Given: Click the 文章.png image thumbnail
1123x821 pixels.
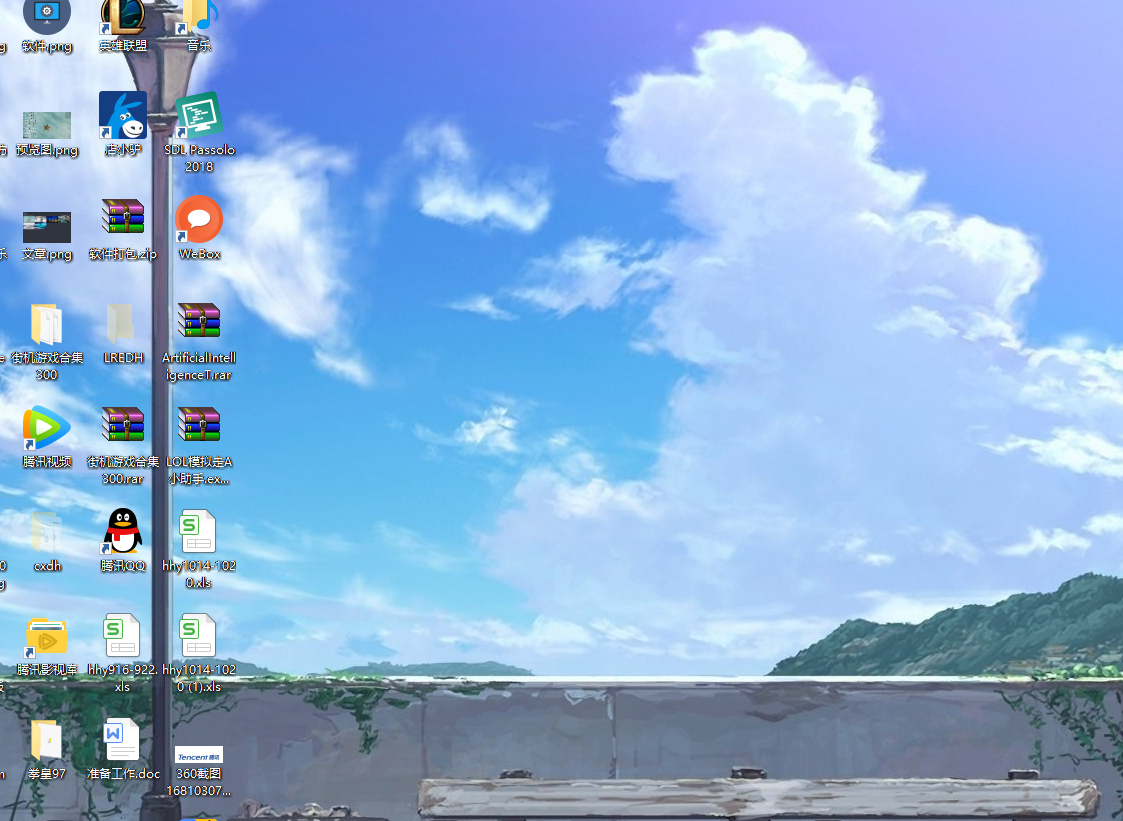Looking at the screenshot, I should point(47,227).
